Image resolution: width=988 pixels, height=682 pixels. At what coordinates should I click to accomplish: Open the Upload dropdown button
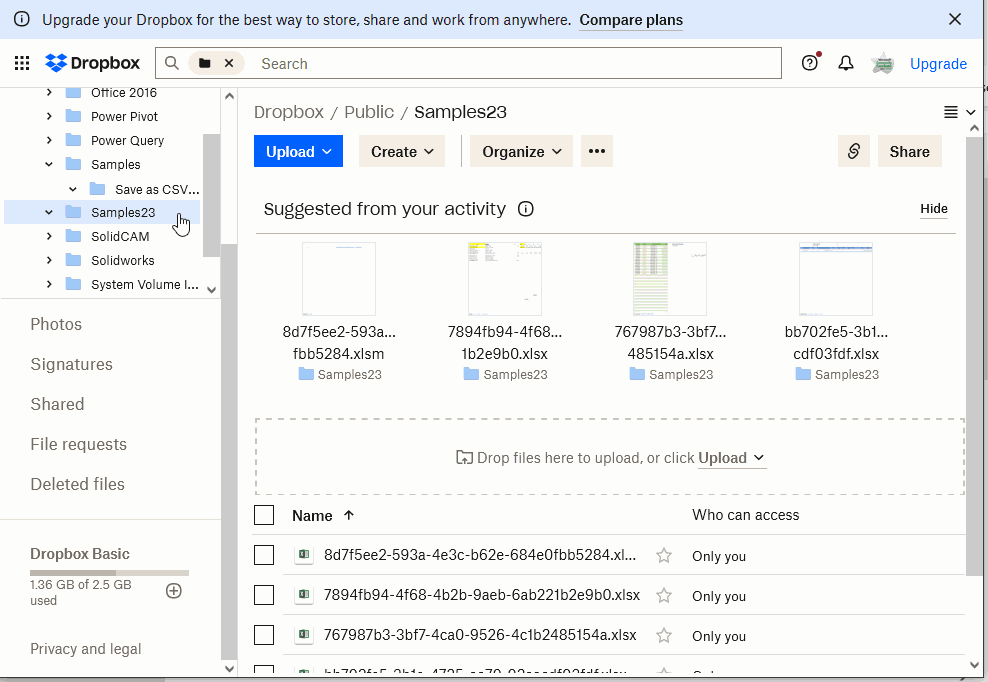click(298, 151)
